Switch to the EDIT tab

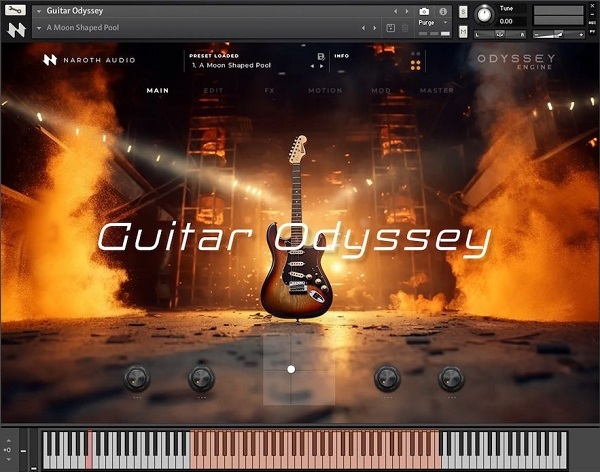pos(213,91)
